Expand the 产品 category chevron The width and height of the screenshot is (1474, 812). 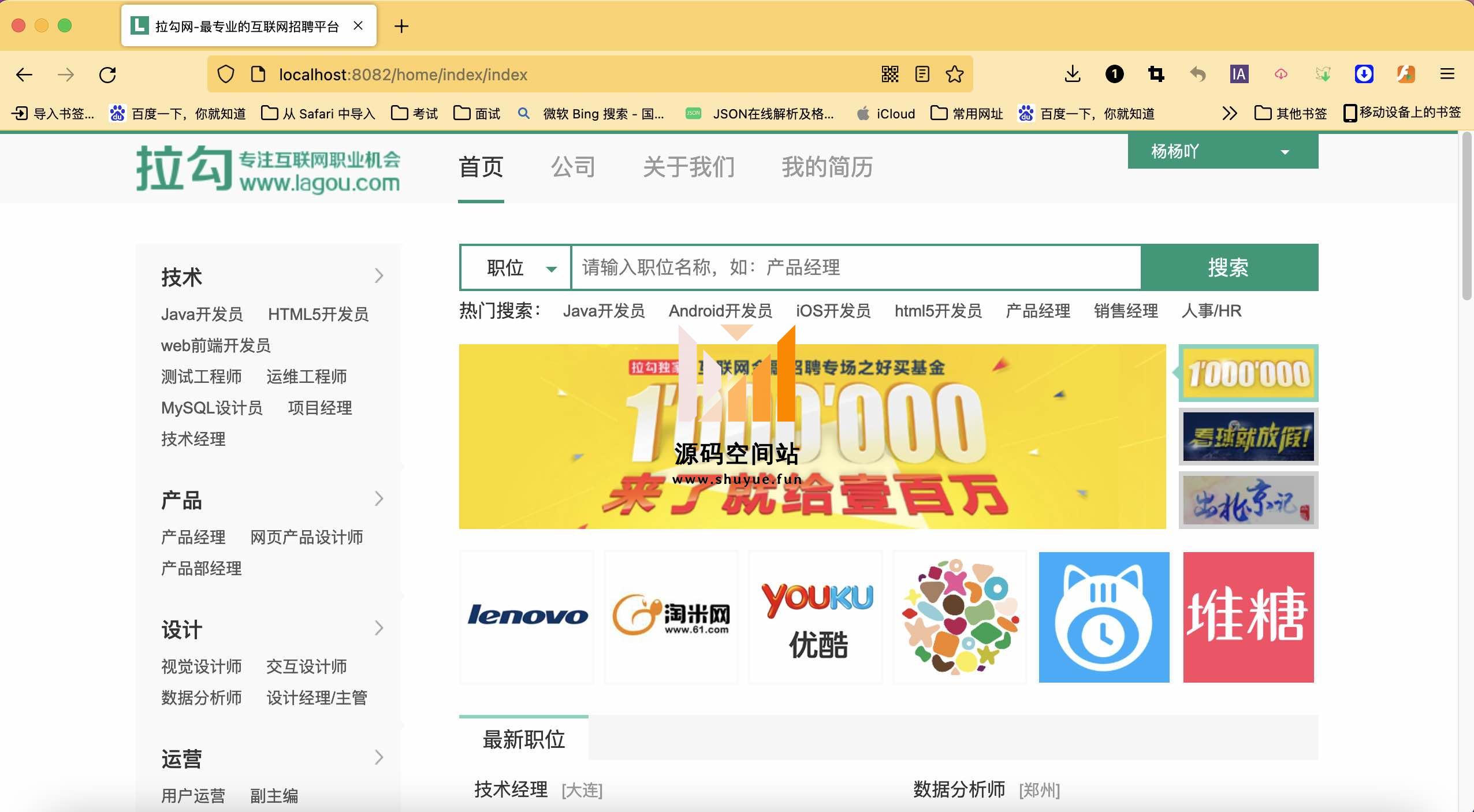tap(379, 498)
